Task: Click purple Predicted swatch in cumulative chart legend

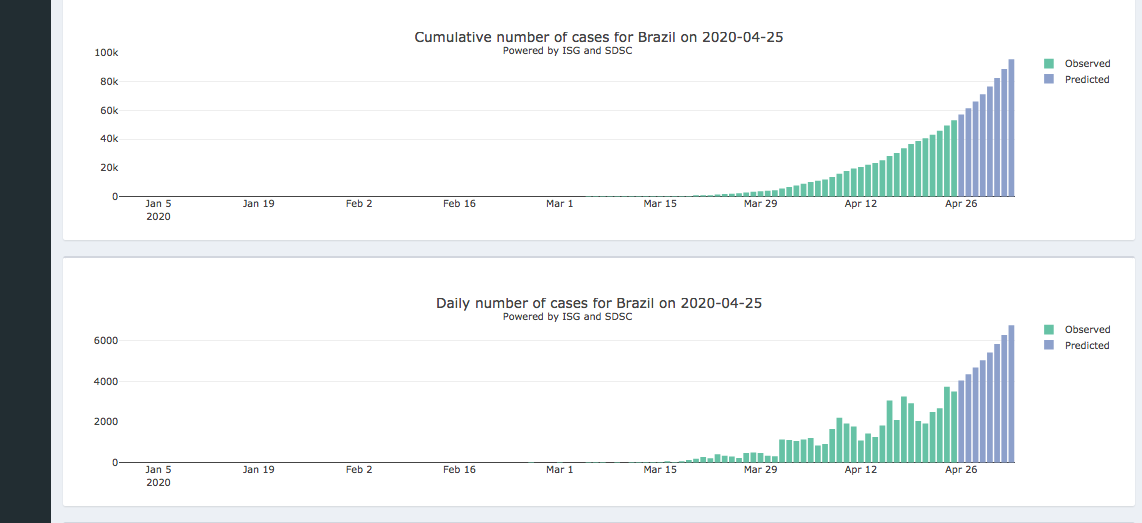Action: (x=1048, y=80)
